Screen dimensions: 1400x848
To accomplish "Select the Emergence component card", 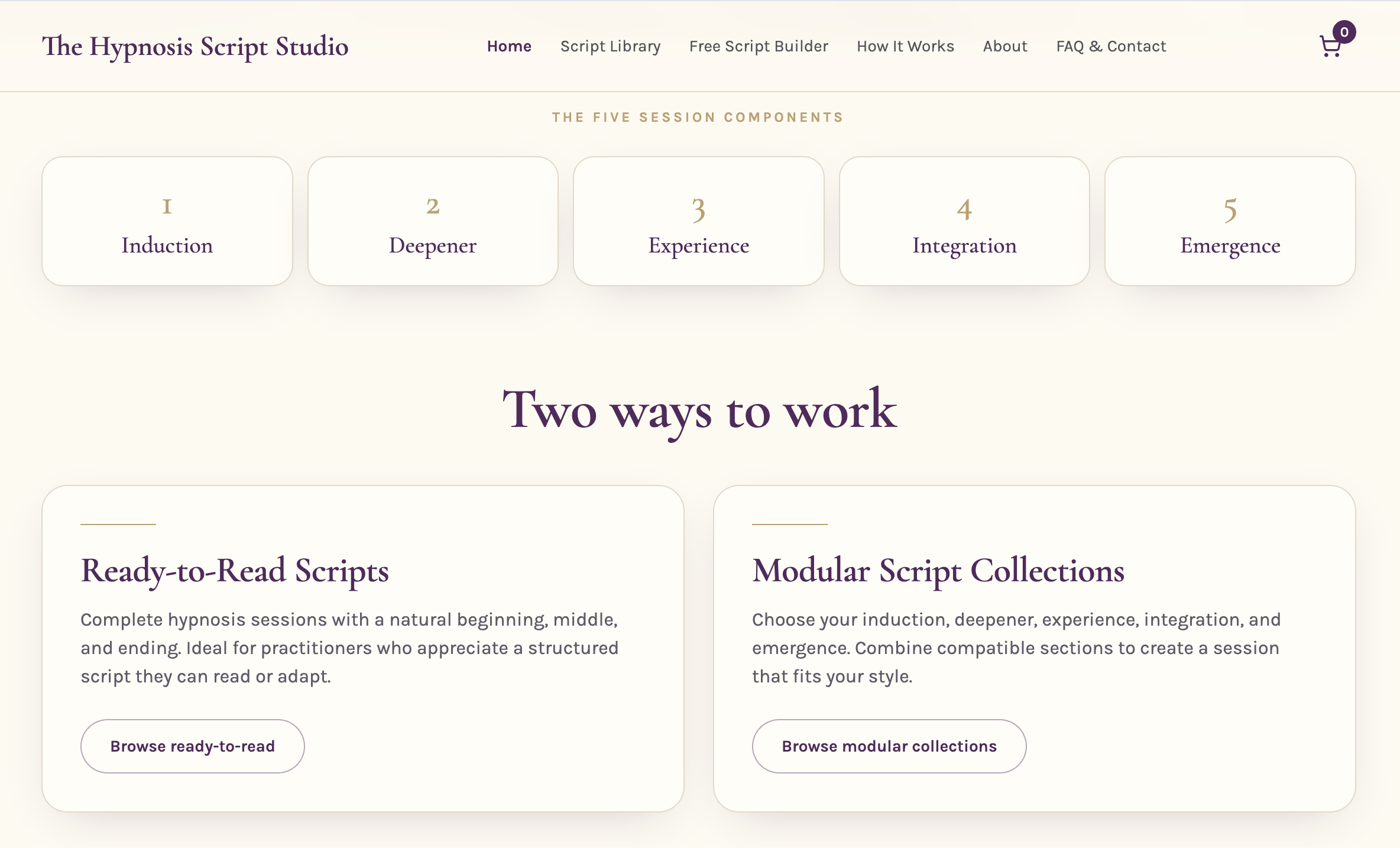I will click(x=1230, y=221).
